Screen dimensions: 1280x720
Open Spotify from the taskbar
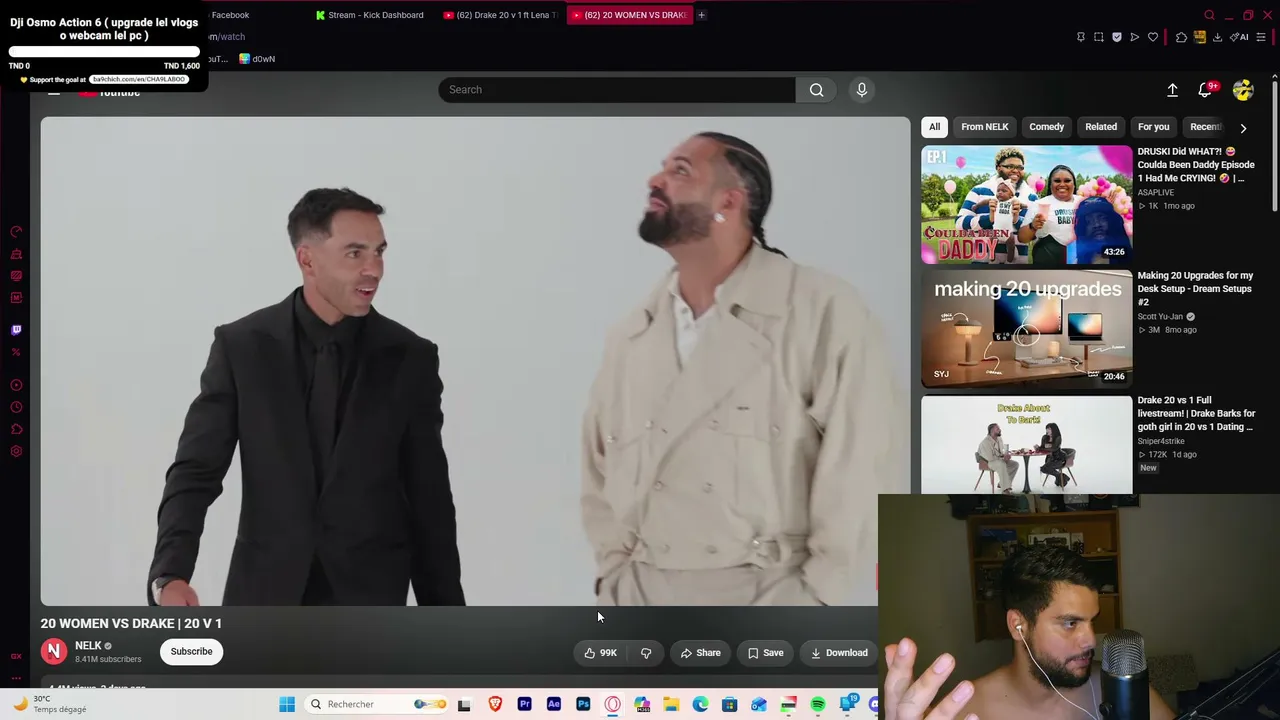(818, 704)
